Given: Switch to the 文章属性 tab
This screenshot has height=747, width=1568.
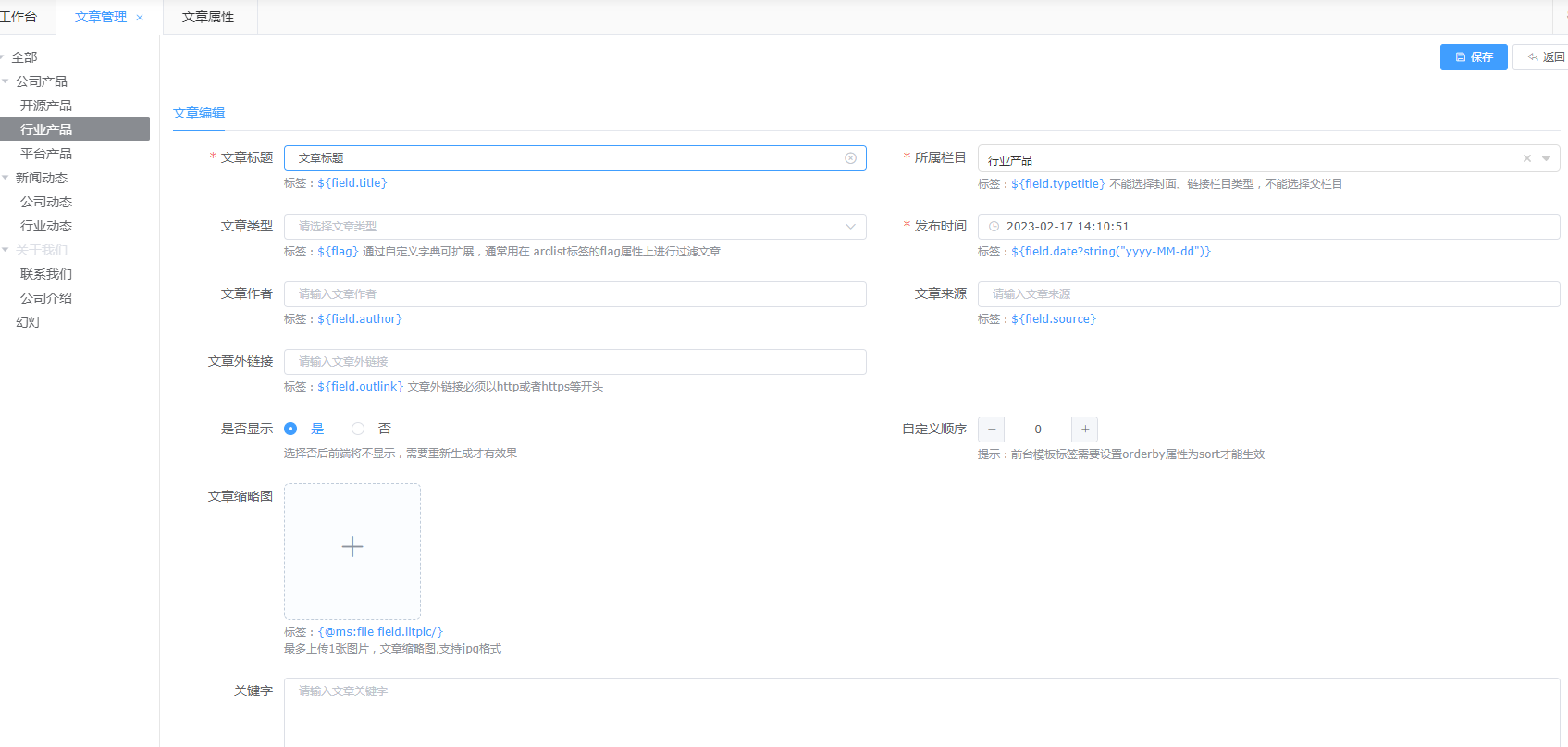Looking at the screenshot, I should click(208, 18).
